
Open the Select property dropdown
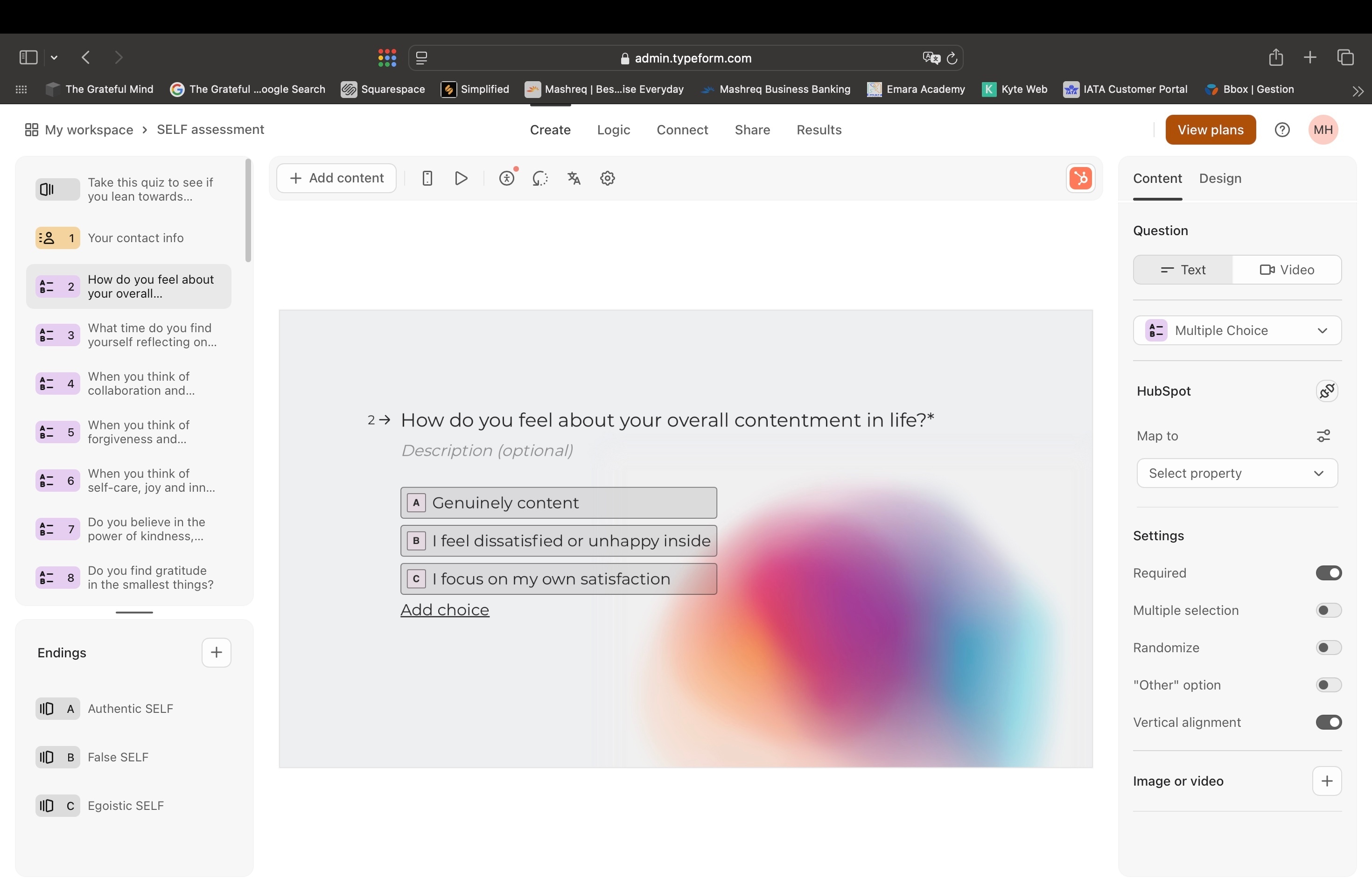coord(1237,473)
